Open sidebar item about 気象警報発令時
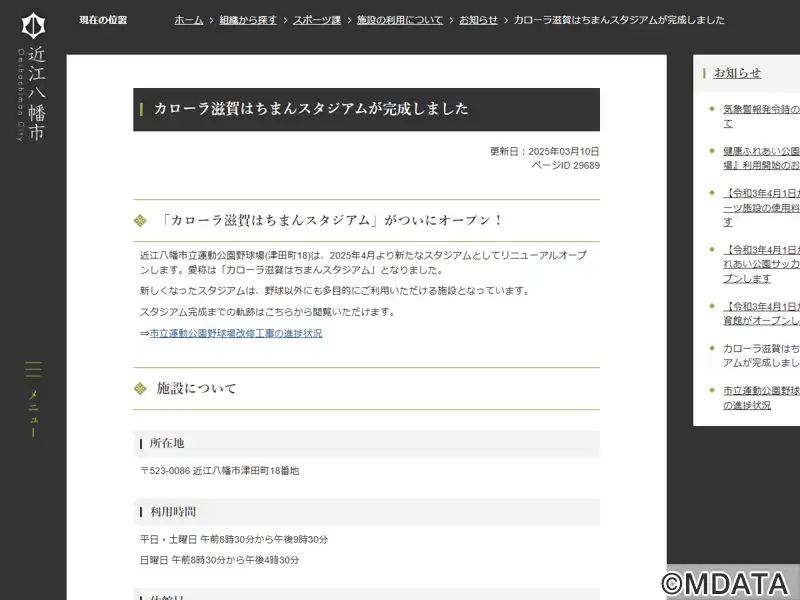The width and height of the screenshot is (800, 600). pos(760,116)
